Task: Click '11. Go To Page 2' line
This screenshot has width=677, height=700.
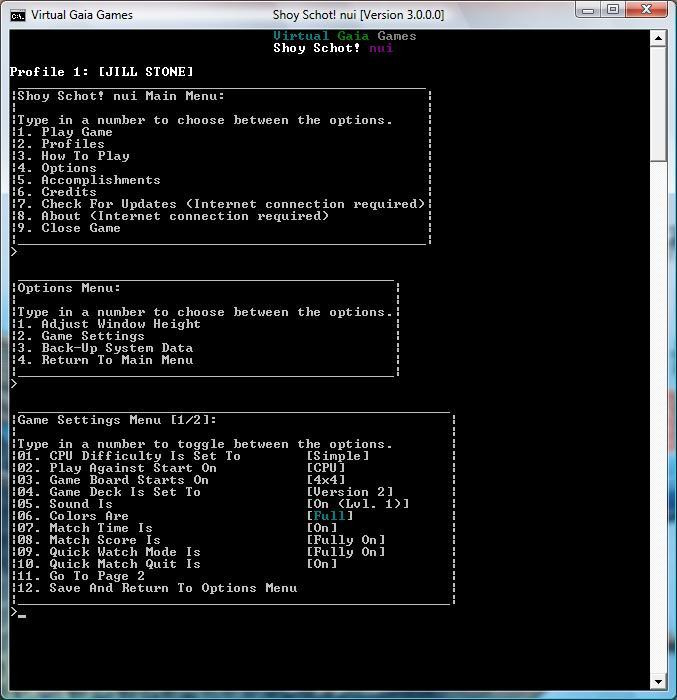Action: point(81,577)
